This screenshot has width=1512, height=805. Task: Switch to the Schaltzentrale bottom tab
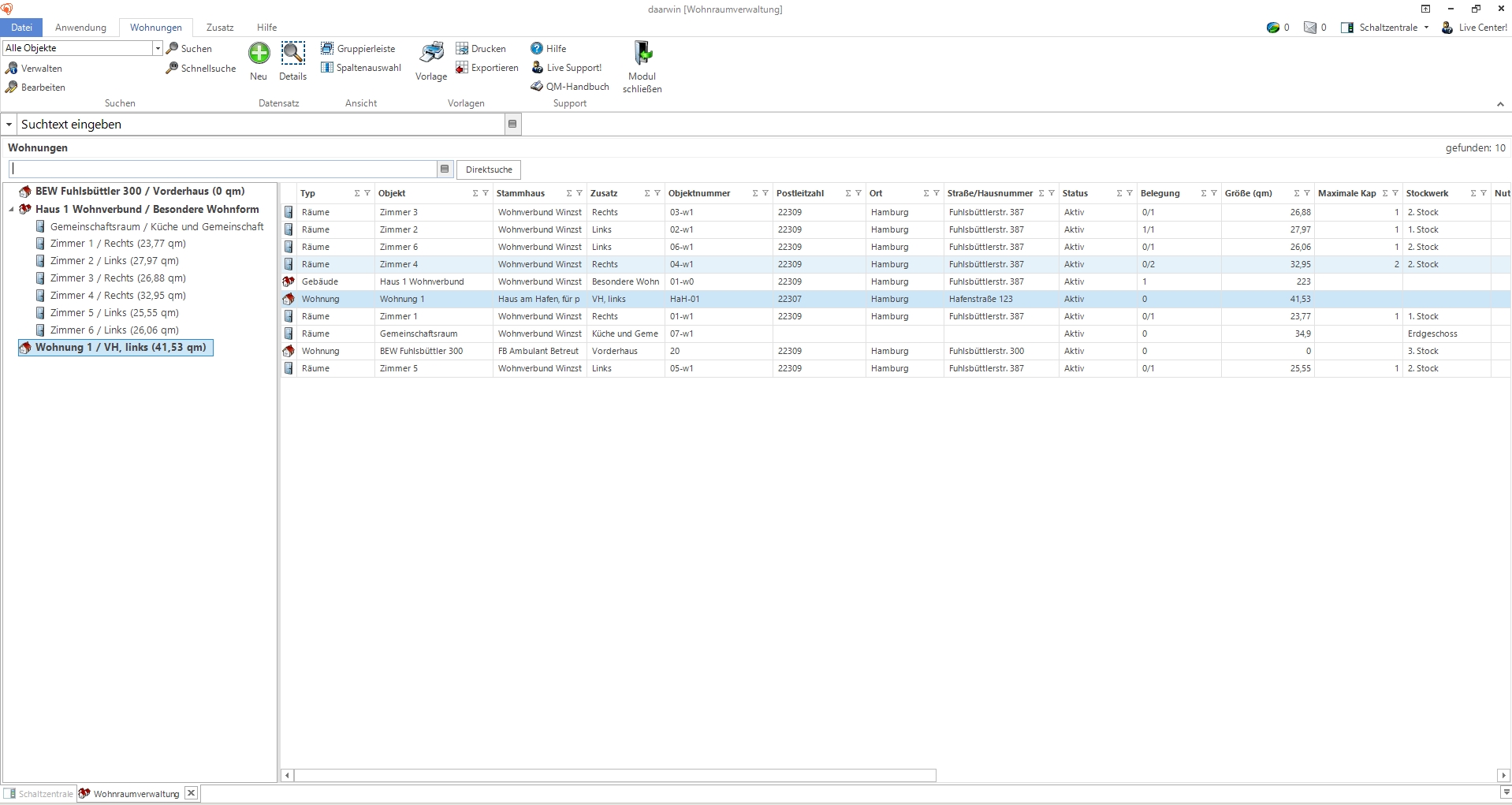tap(39, 794)
